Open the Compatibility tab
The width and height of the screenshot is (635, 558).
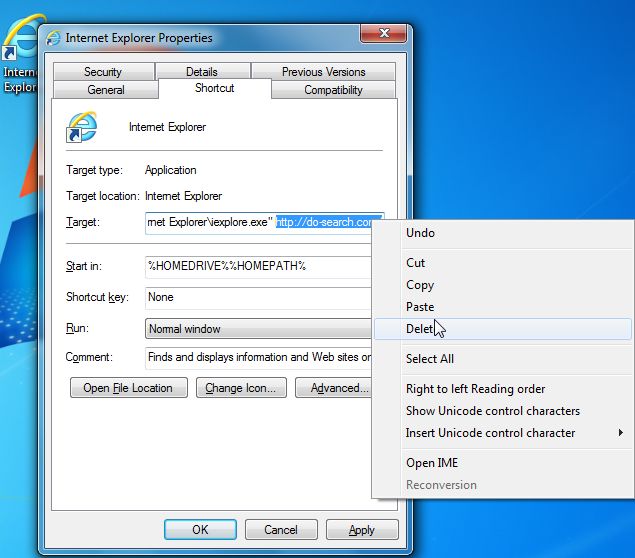pyautogui.click(x=333, y=89)
